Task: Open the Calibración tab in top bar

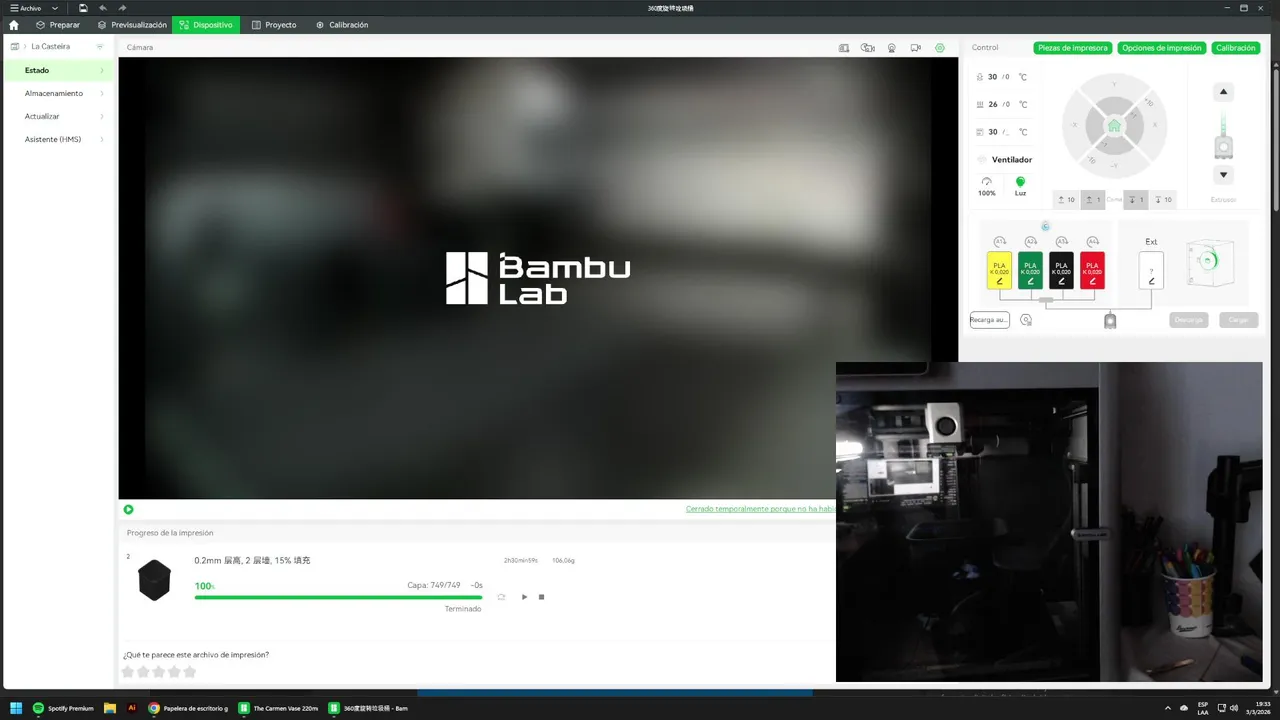Action: point(342,25)
